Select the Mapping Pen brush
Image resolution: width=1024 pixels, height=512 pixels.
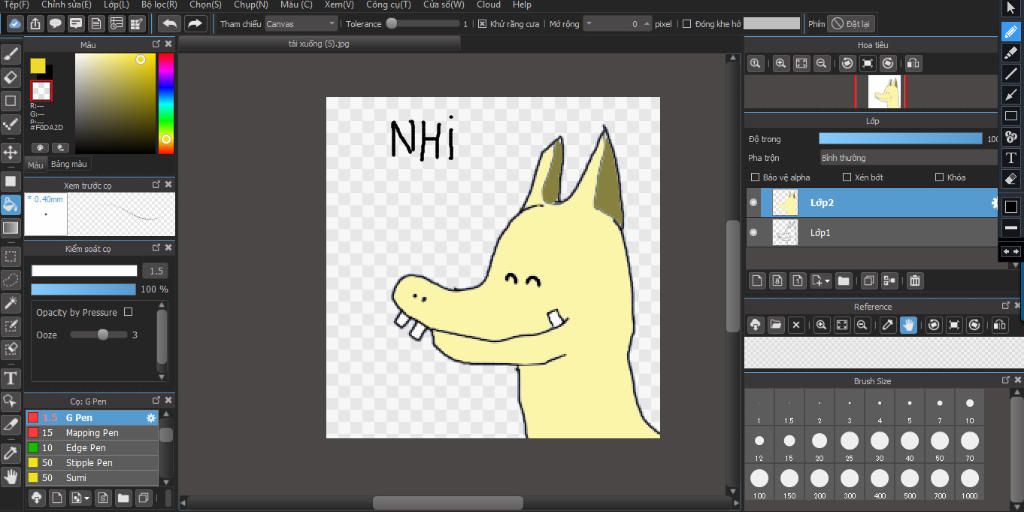92,433
